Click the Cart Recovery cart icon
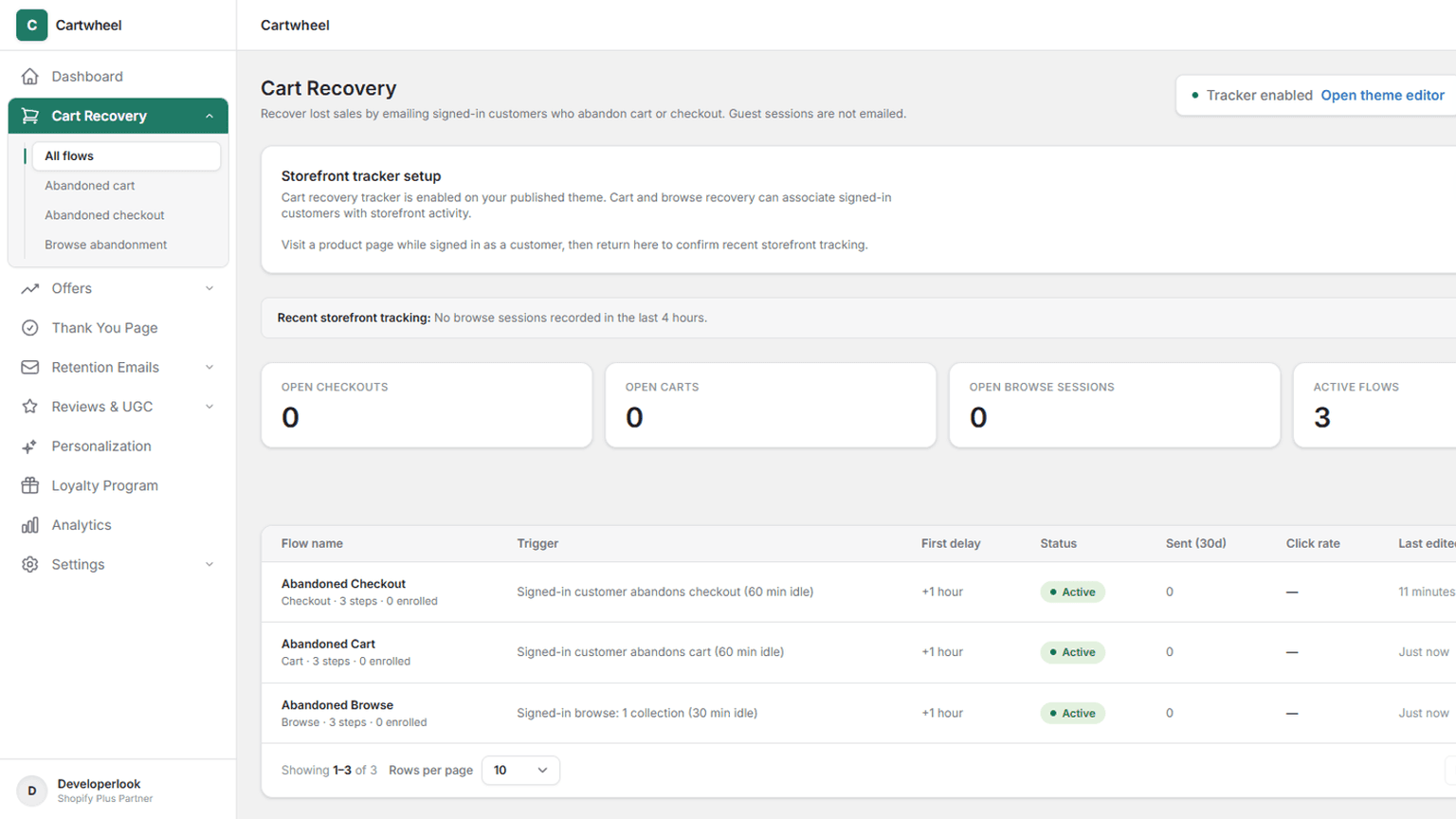Image resolution: width=1456 pixels, height=819 pixels. pos(30,116)
